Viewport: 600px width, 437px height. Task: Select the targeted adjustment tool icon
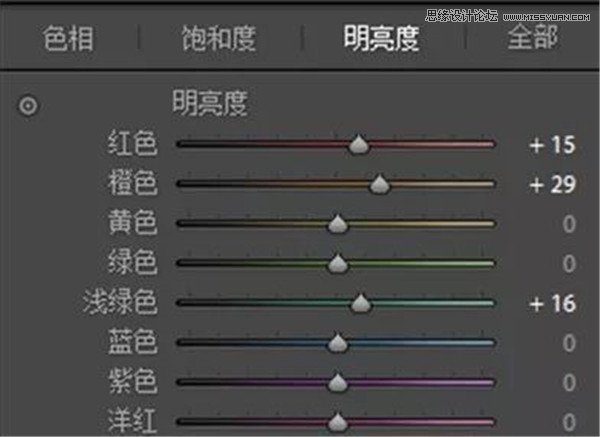pyautogui.click(x=27, y=106)
